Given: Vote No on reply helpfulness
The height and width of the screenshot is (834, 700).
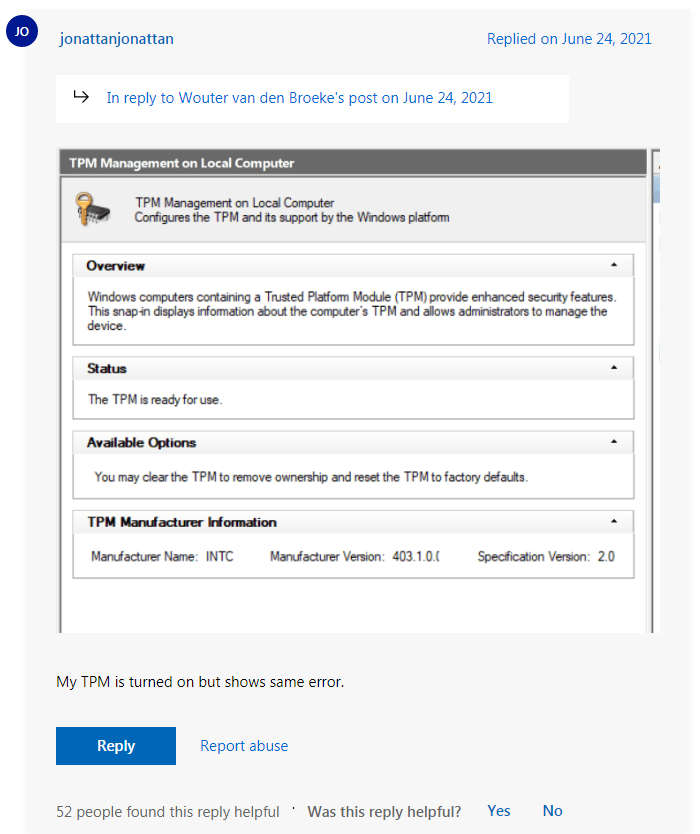Looking at the screenshot, I should tap(553, 811).
